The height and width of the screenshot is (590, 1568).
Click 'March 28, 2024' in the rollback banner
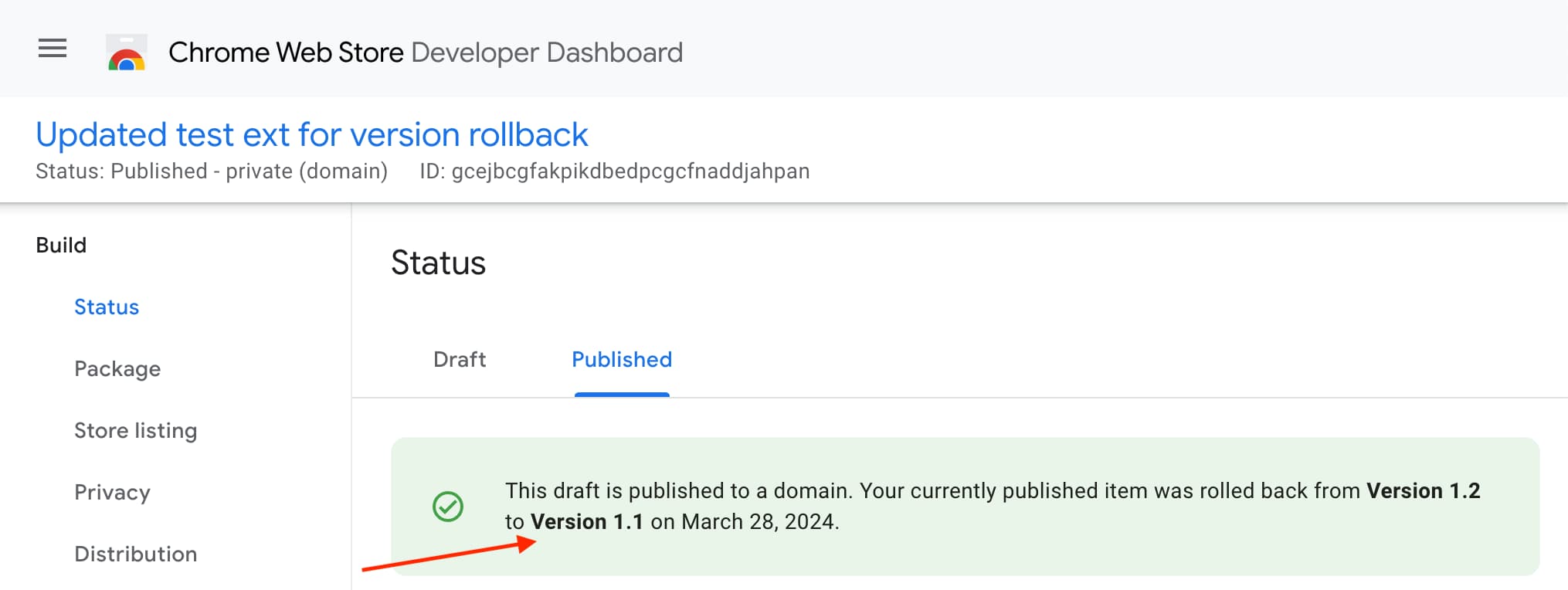point(759,522)
